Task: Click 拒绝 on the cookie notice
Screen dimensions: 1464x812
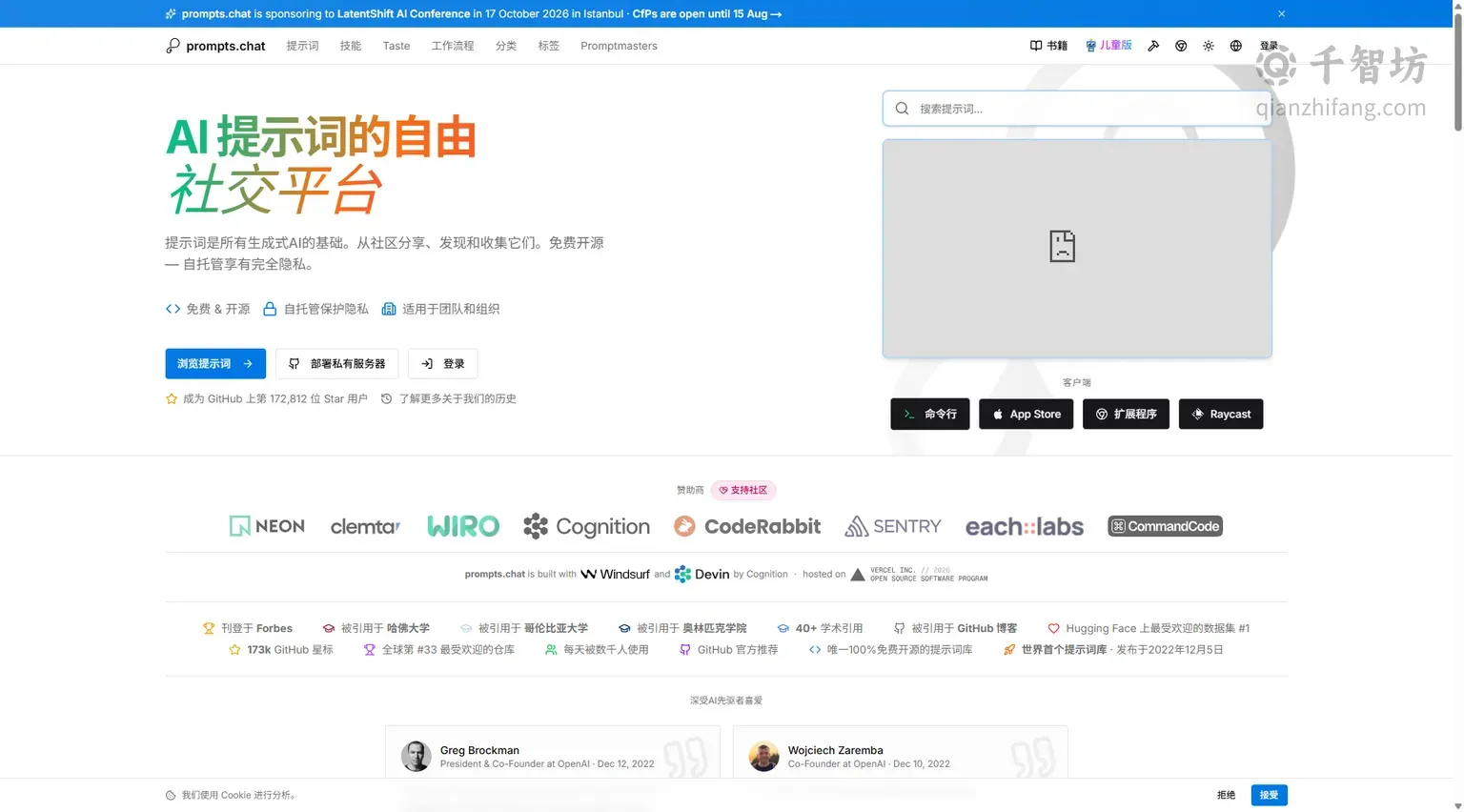Action: click(1226, 795)
